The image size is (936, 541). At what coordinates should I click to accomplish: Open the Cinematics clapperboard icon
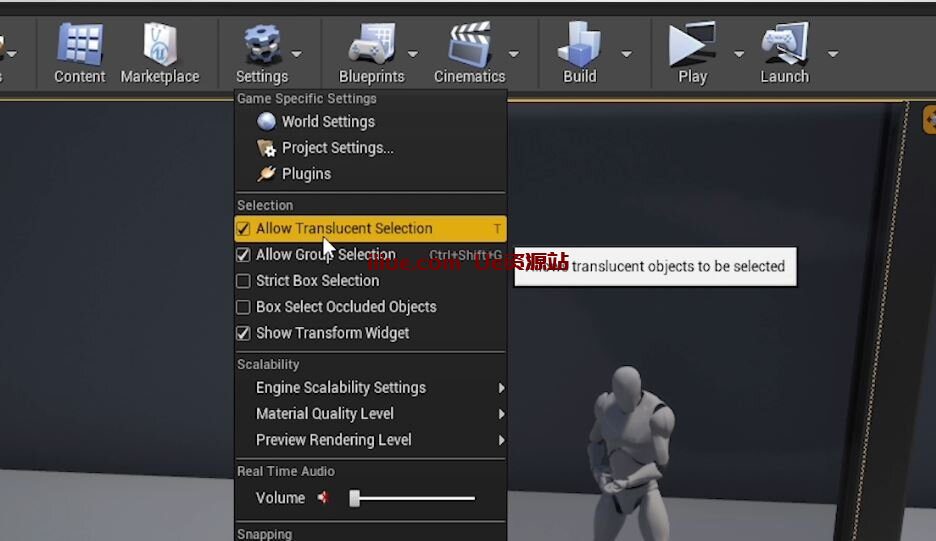click(469, 46)
